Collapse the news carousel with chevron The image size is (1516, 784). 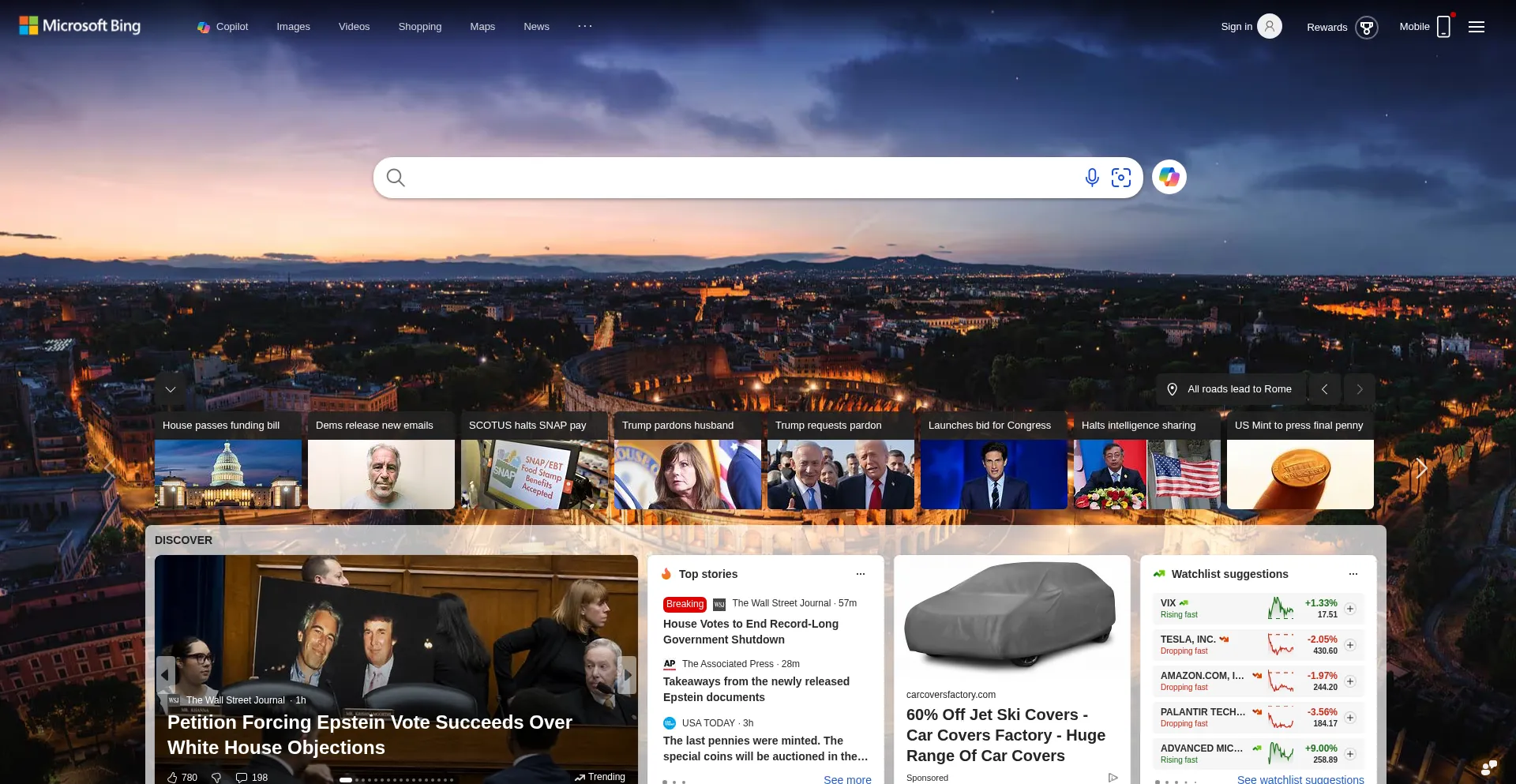point(171,389)
